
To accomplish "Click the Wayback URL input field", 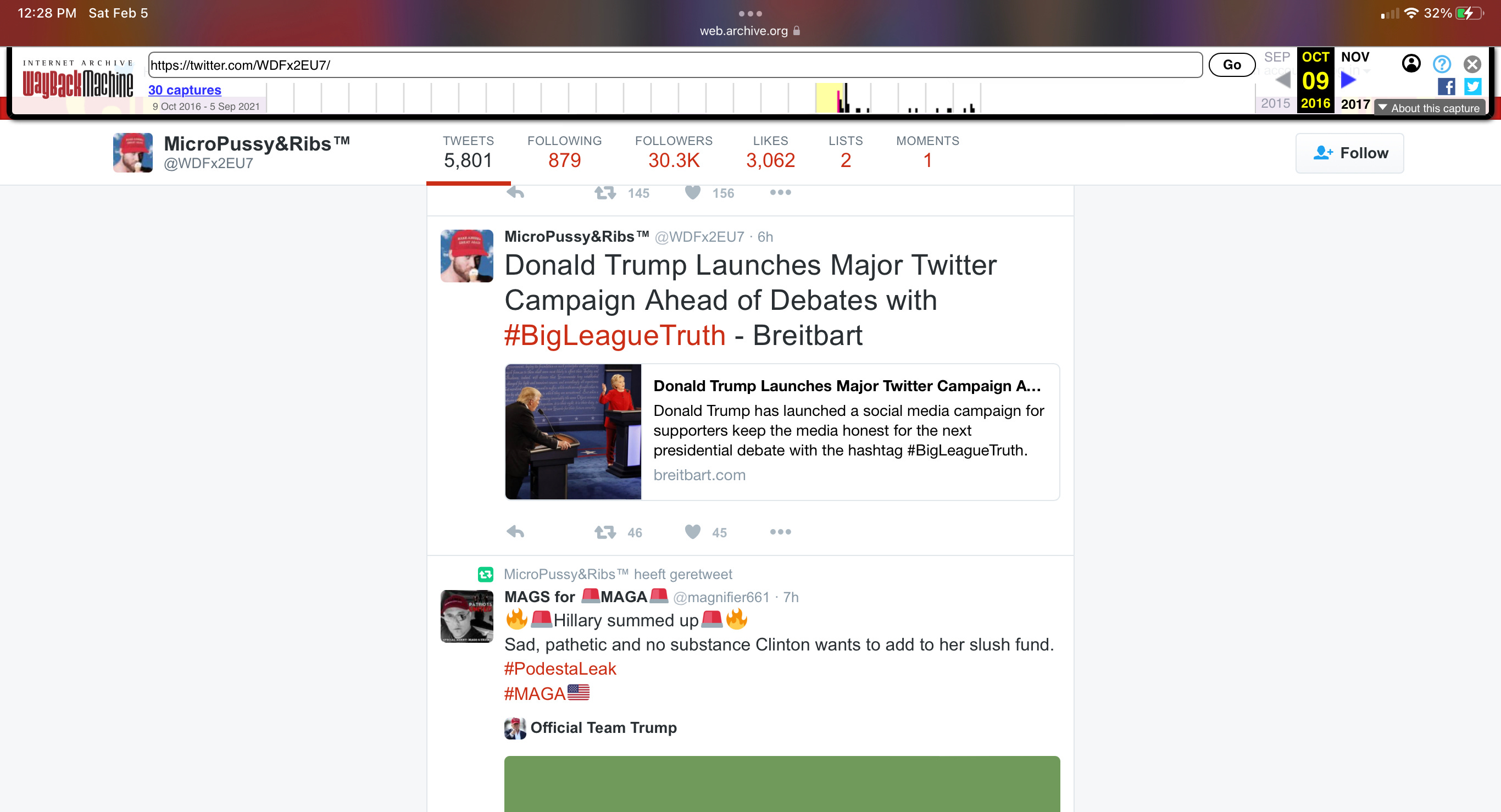I will [x=675, y=65].
